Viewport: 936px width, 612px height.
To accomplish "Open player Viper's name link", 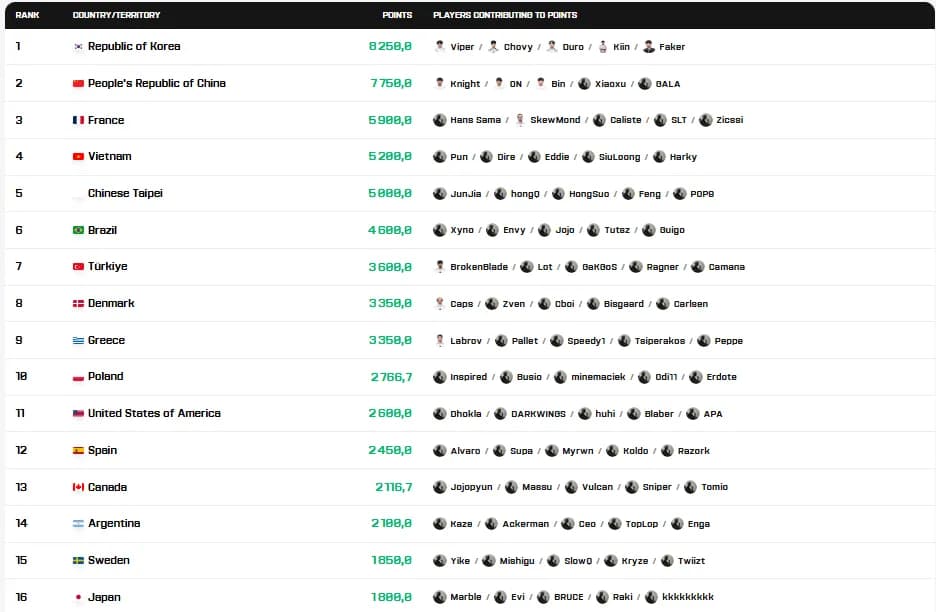I will 462,47.
